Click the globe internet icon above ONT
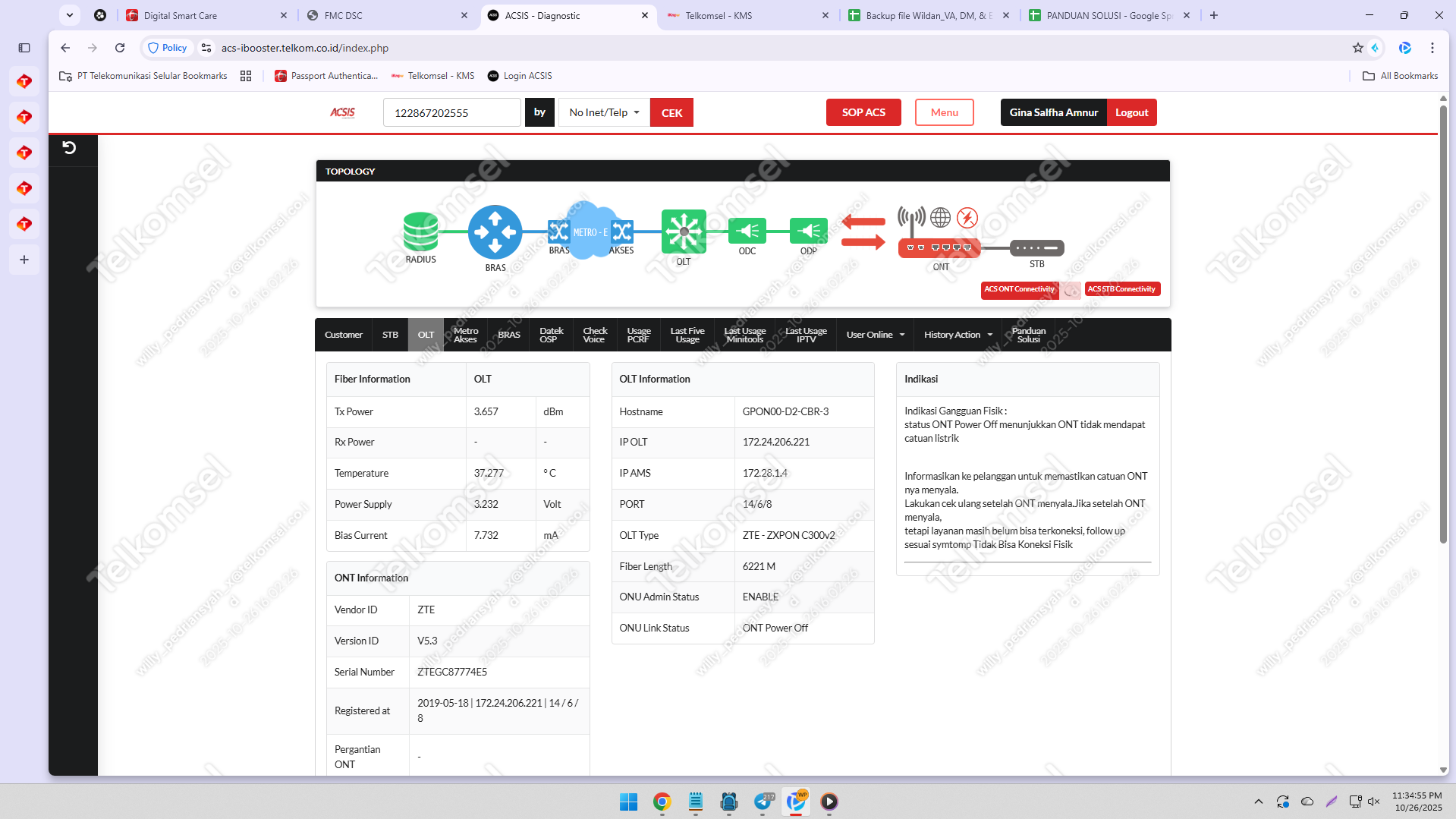1456x819 pixels. point(940,218)
